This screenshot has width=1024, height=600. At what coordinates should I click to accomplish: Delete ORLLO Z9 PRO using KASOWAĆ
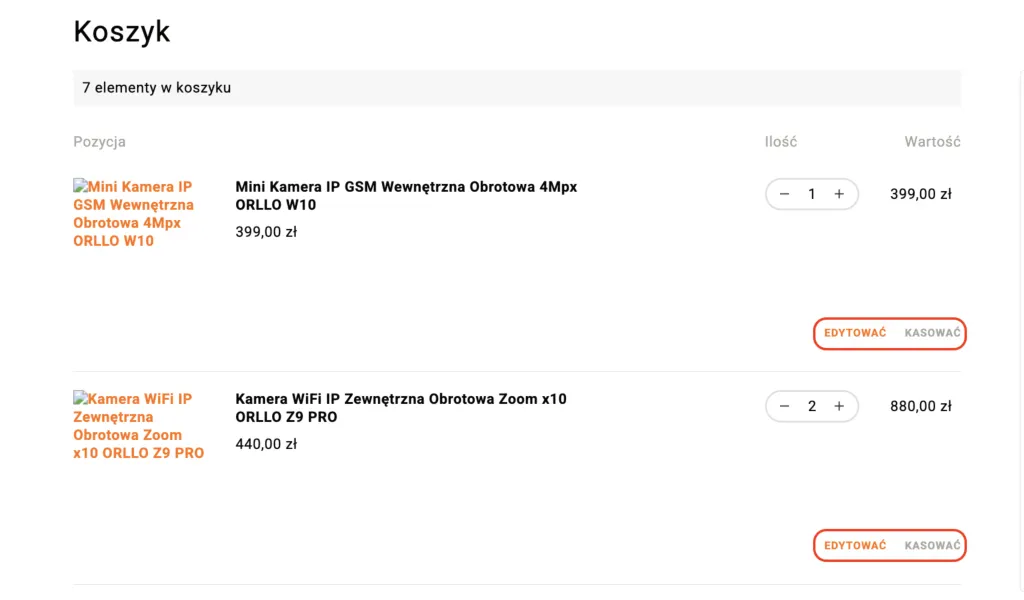pos(932,545)
